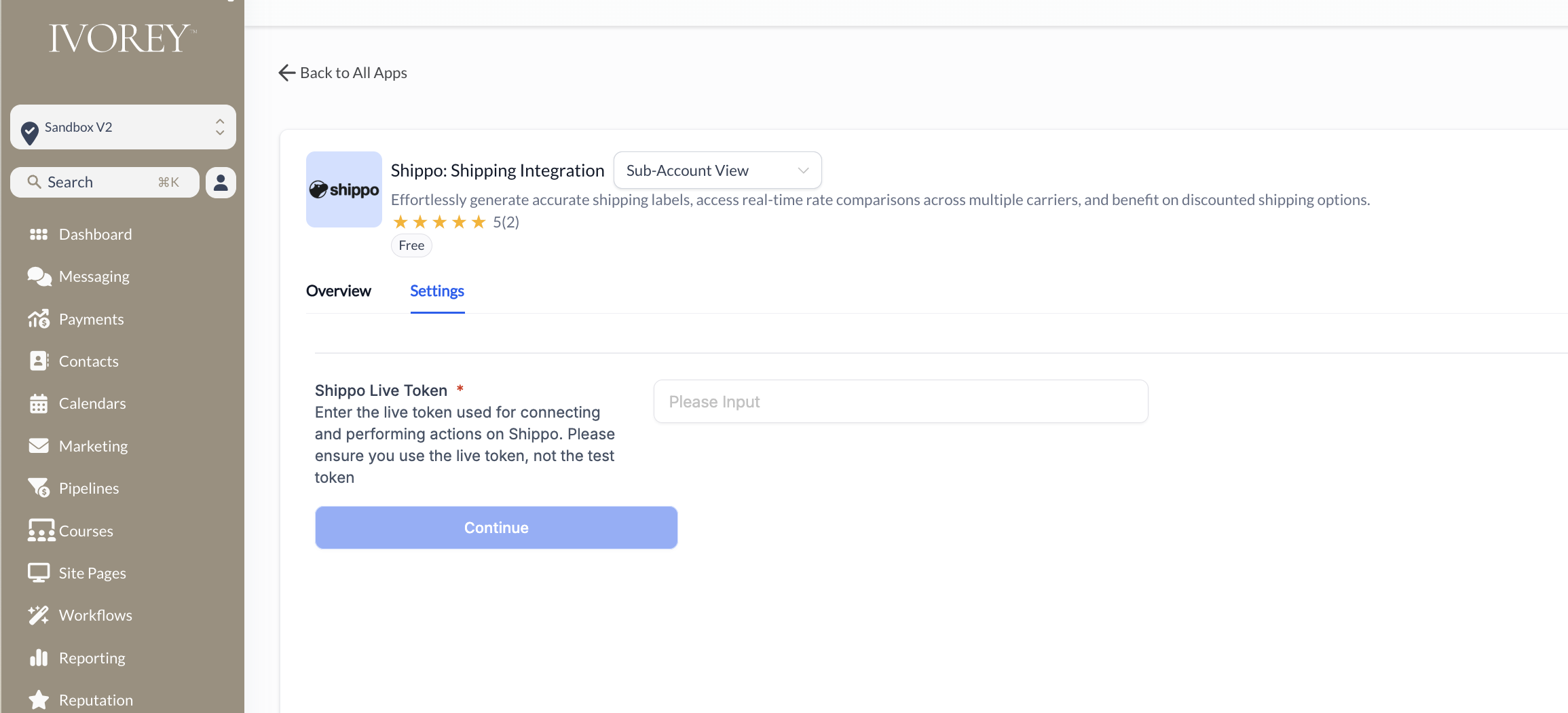Screen dimensions: 1568x713
Task: Click the Calendars icon in sidebar
Action: click(39, 403)
